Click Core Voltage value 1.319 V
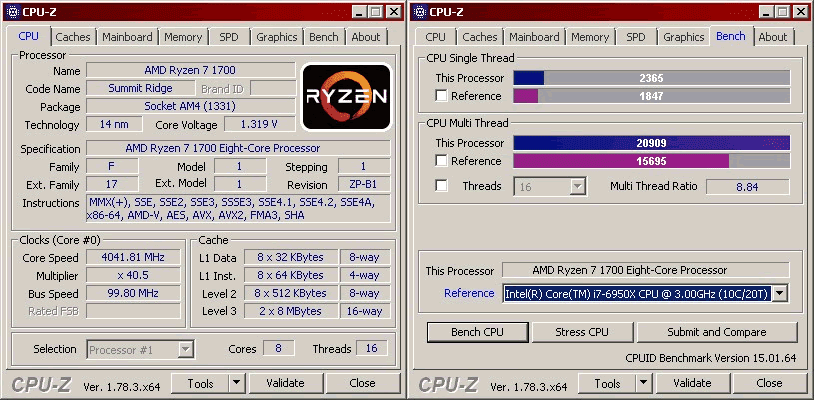Viewport: 814px width, 400px height. pyautogui.click(x=260, y=125)
